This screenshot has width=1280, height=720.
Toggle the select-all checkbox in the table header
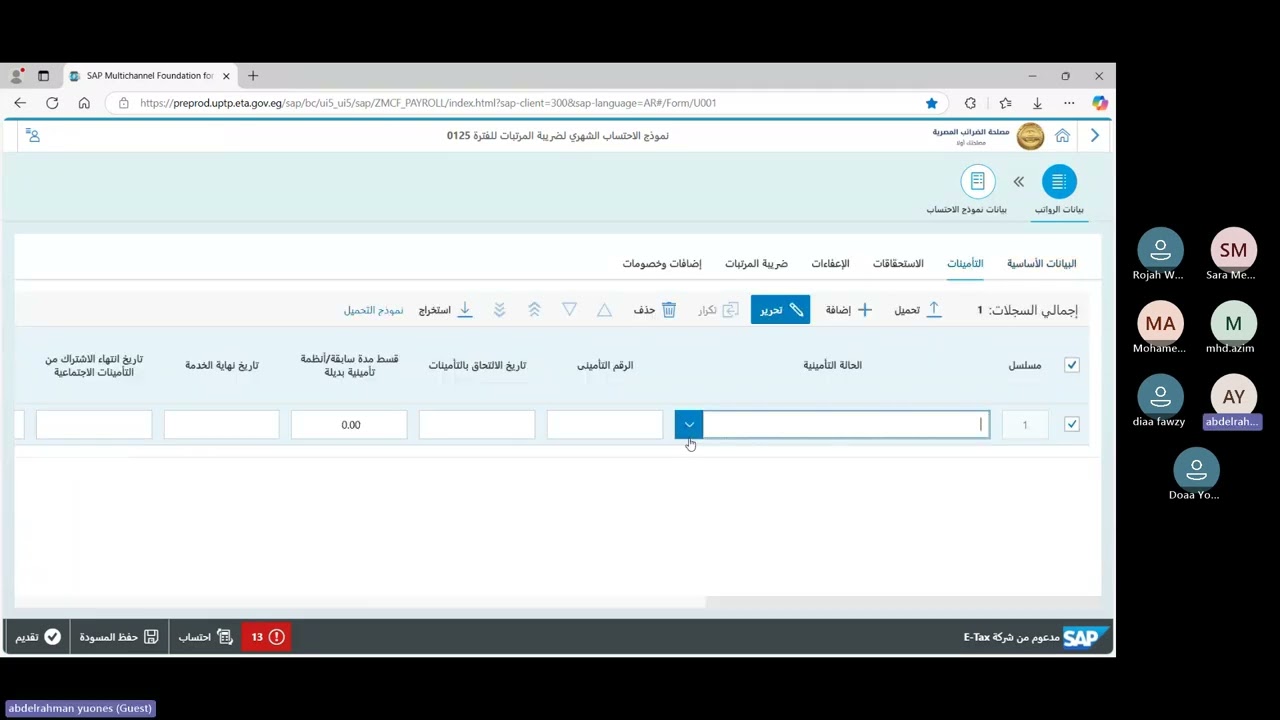pos(1072,365)
